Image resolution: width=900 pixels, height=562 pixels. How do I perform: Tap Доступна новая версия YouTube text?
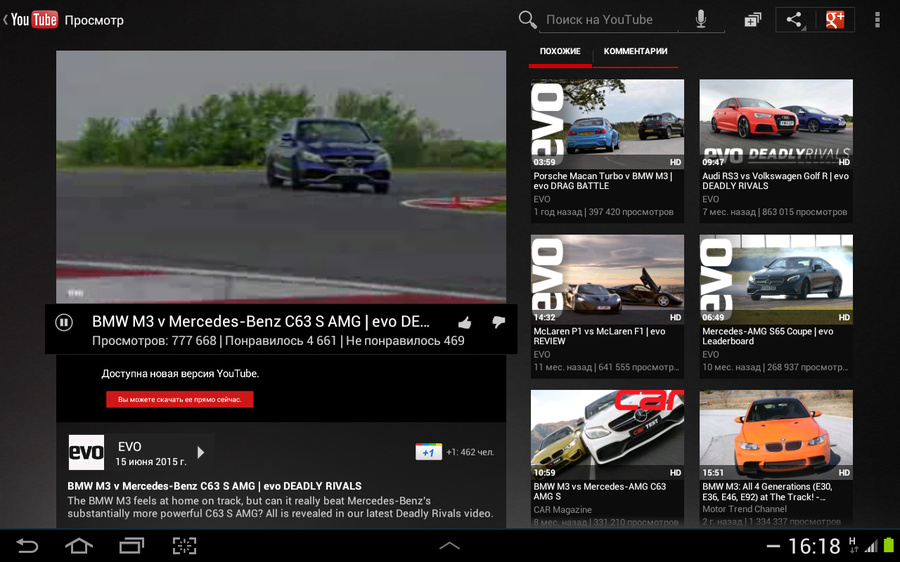[180, 373]
